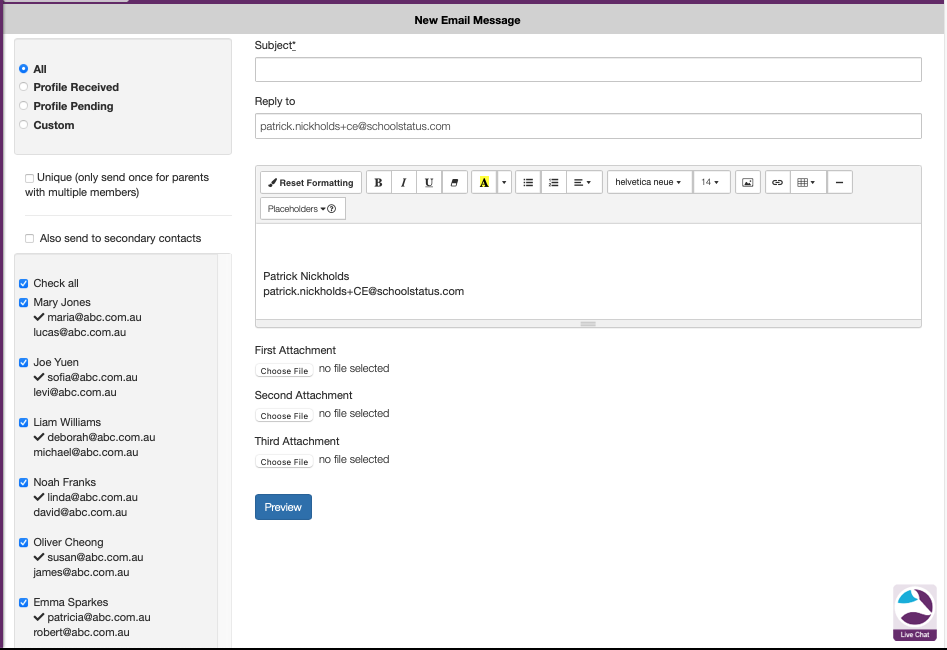Viewport: 947px width, 650px height.
Task: Apply underline formatting
Action: pos(429,183)
